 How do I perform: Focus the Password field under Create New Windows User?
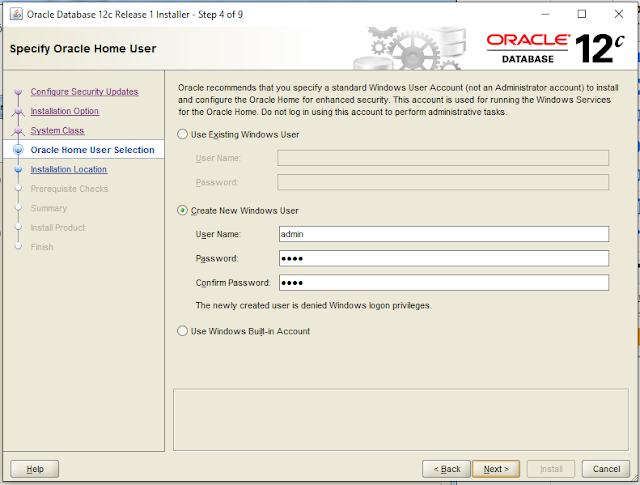click(444, 258)
